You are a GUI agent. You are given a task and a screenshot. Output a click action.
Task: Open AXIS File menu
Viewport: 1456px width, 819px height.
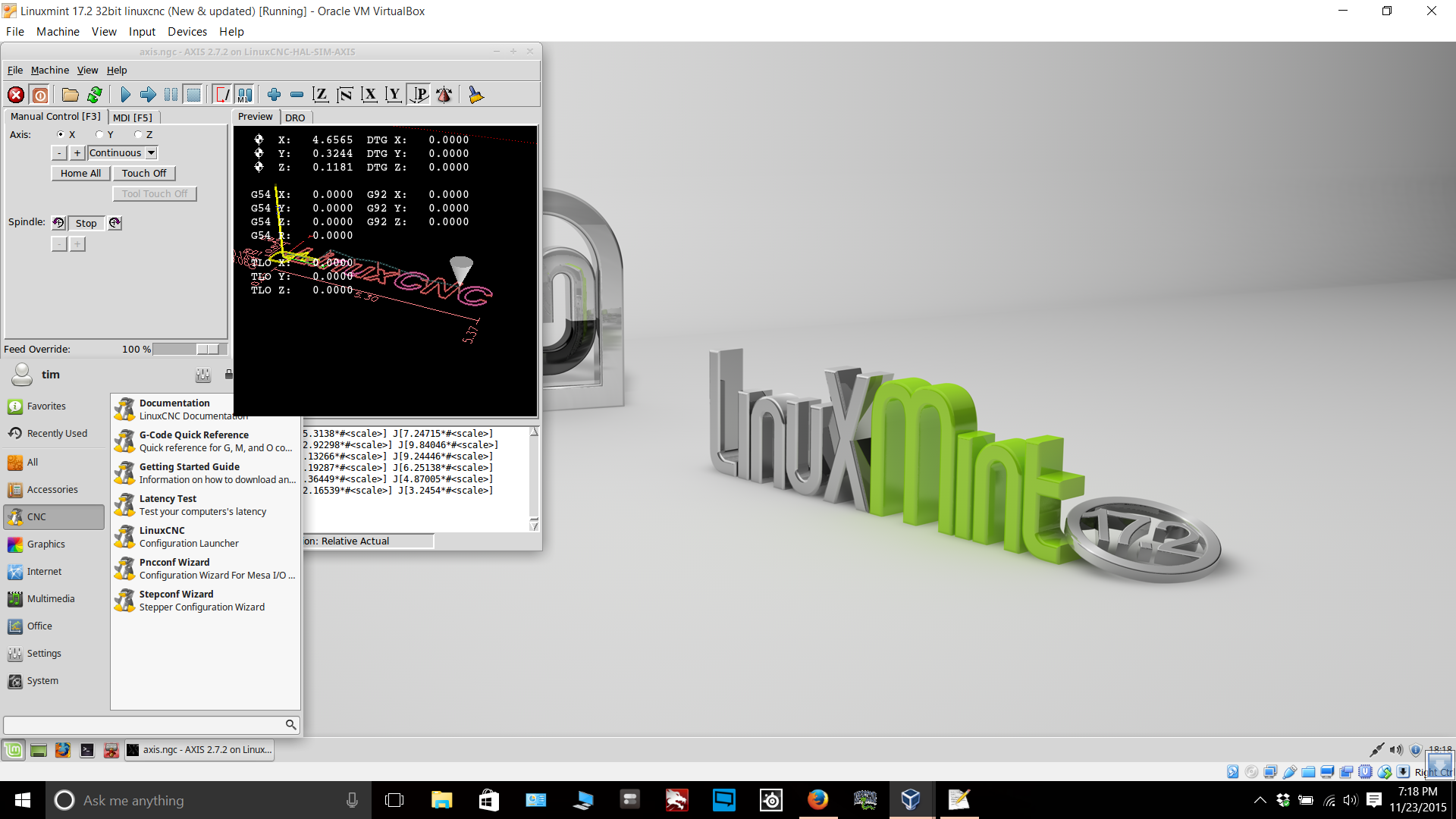pyautogui.click(x=15, y=71)
